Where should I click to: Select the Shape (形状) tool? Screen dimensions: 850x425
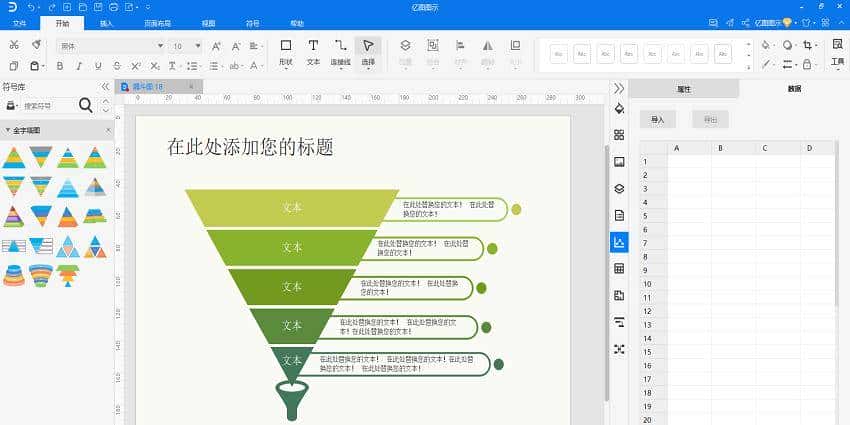click(x=286, y=53)
